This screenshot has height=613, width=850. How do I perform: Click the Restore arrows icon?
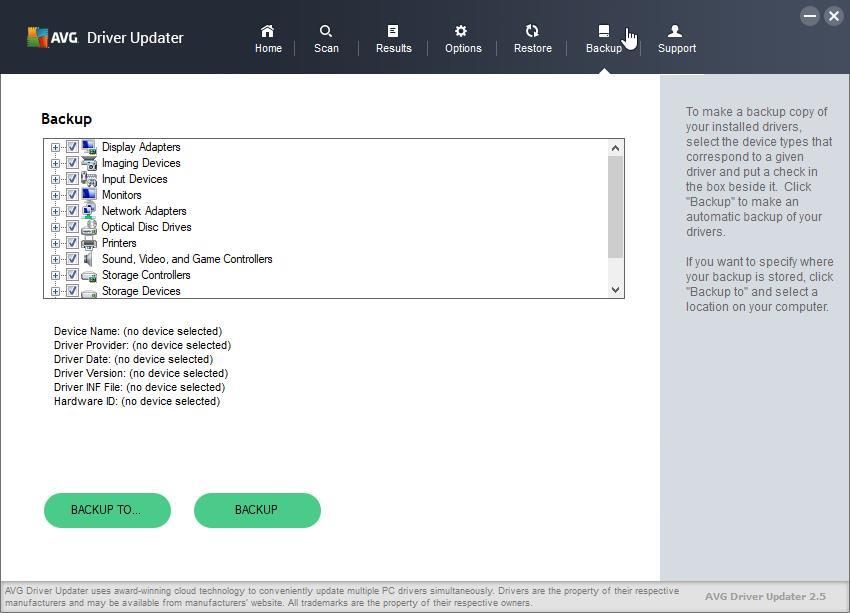coord(532,31)
